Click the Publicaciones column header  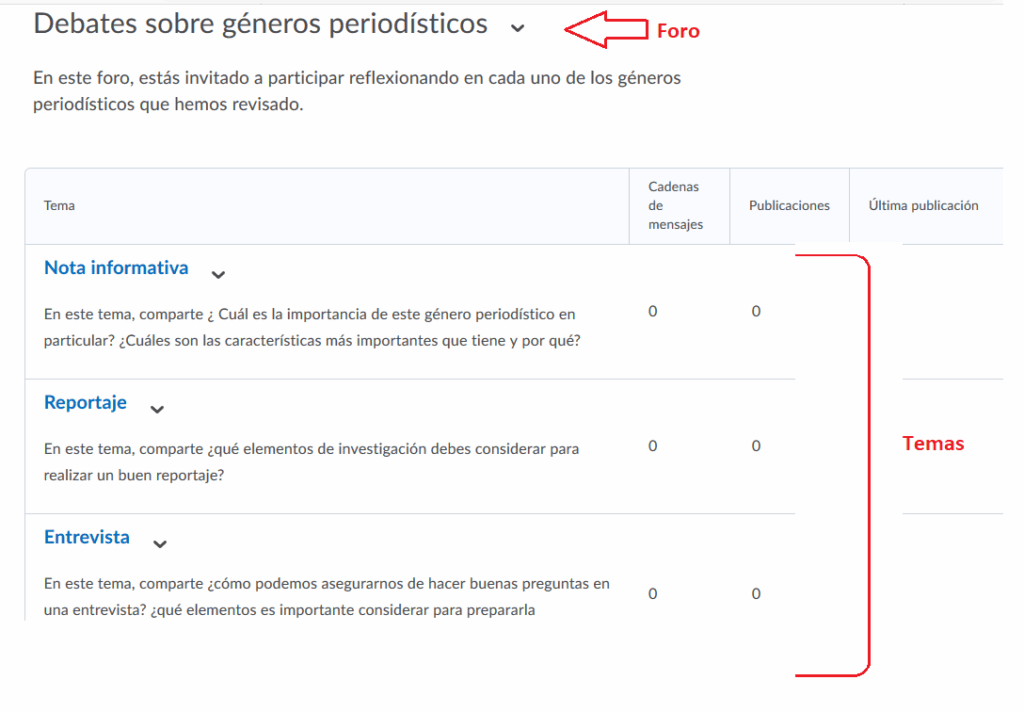789,206
